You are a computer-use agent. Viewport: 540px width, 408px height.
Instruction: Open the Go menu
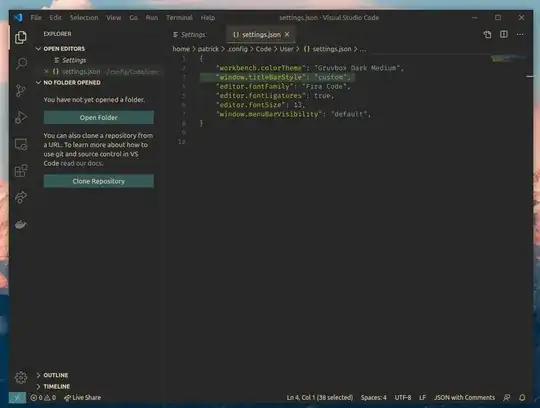[x=133, y=18]
